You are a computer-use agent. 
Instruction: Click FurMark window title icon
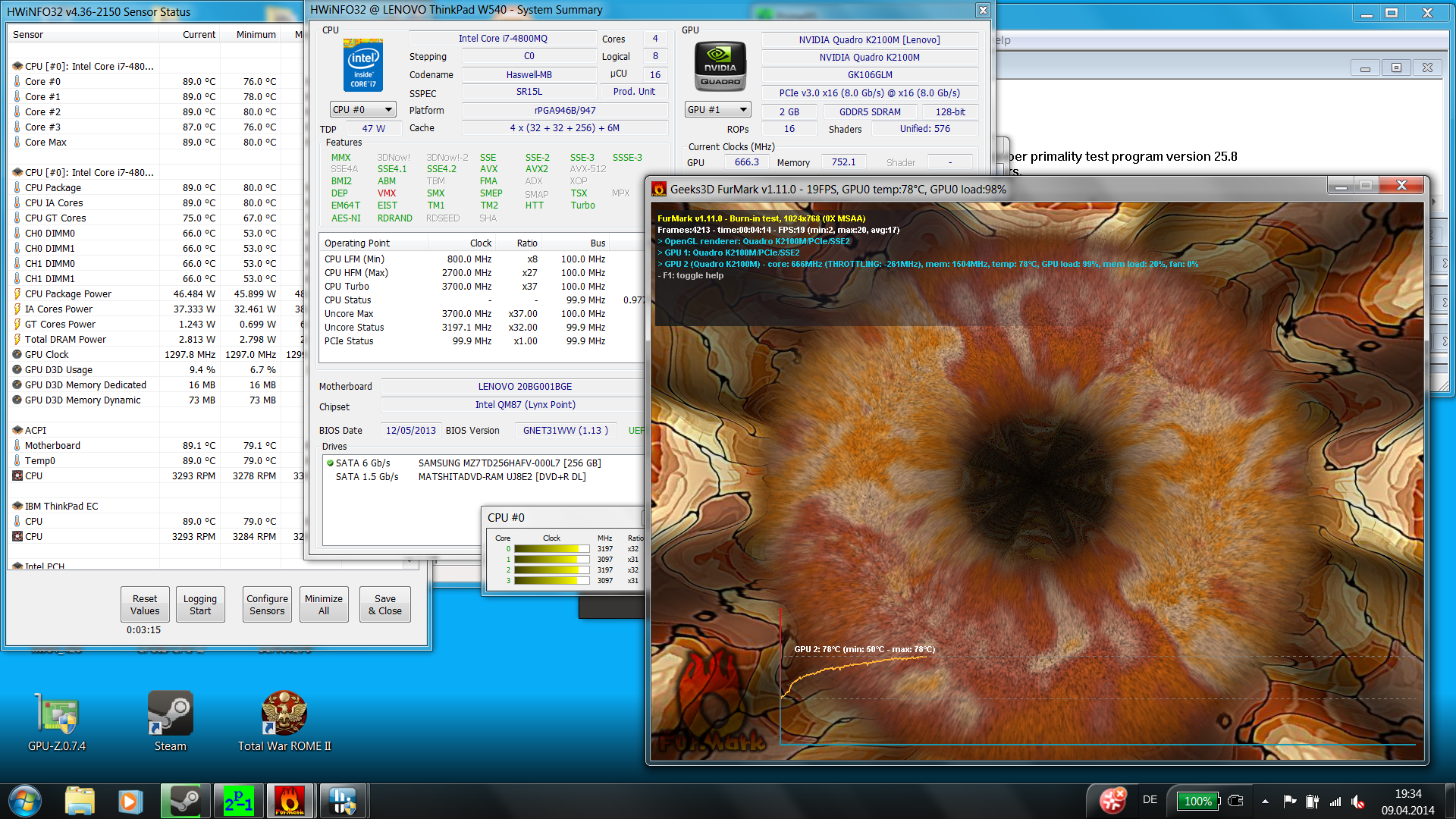pos(658,189)
